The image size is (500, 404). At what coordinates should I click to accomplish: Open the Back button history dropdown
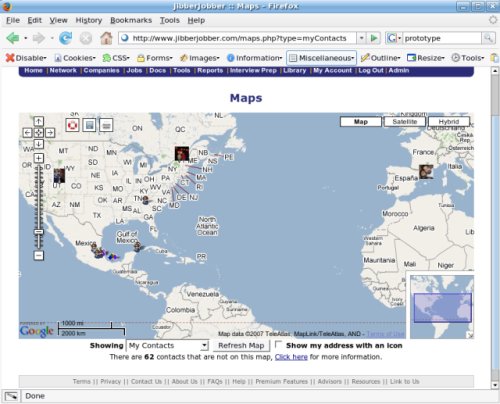pos(26,38)
